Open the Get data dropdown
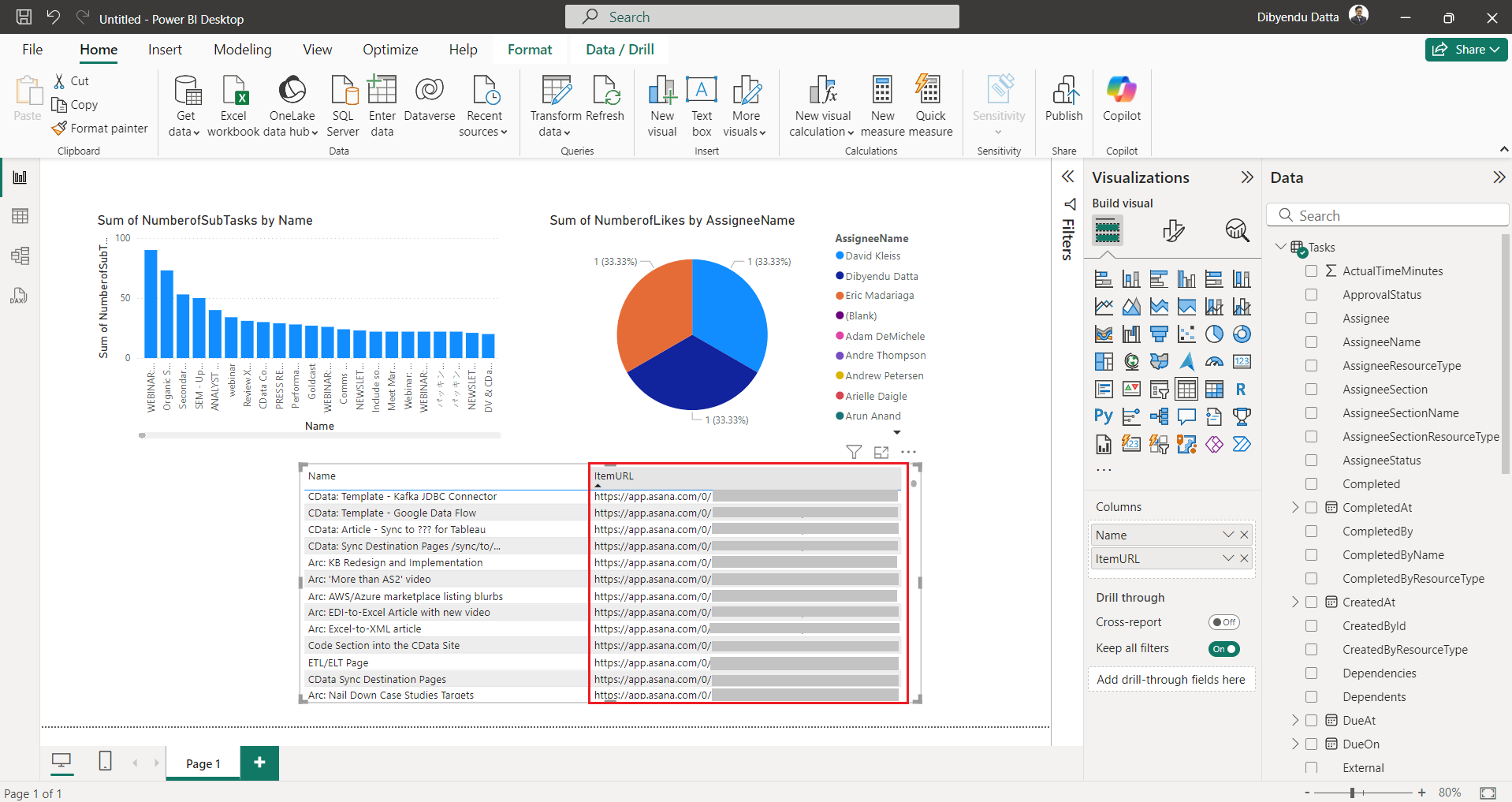This screenshot has width=1512, height=802. (x=184, y=132)
